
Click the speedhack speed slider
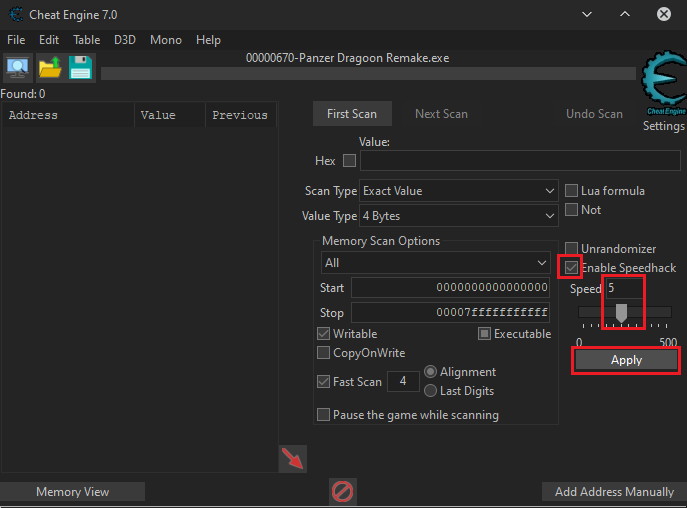coord(621,314)
